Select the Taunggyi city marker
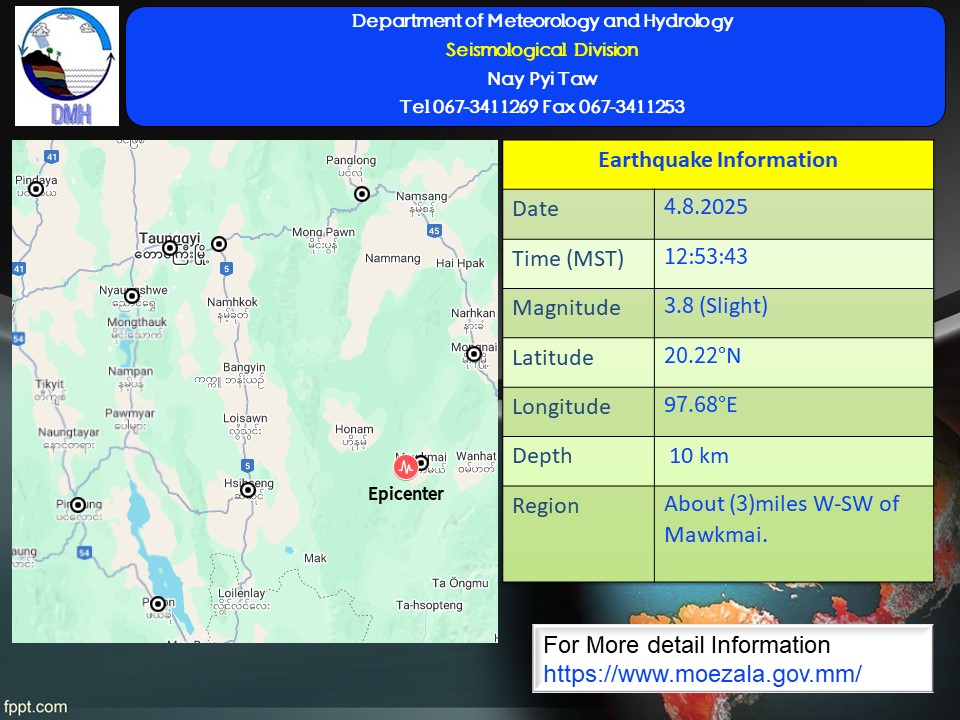 click(170, 248)
